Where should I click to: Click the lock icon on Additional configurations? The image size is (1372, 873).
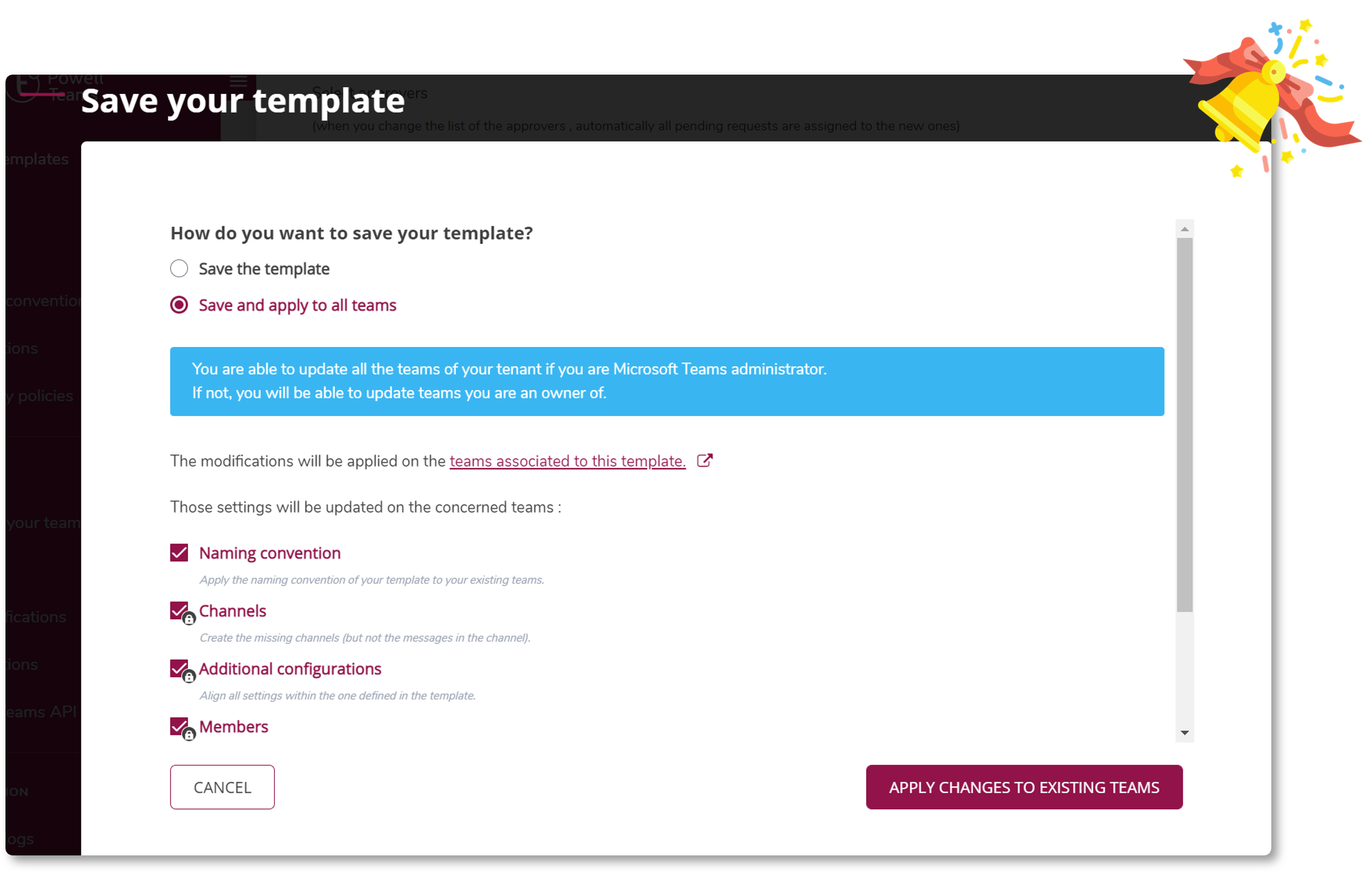[x=189, y=676]
